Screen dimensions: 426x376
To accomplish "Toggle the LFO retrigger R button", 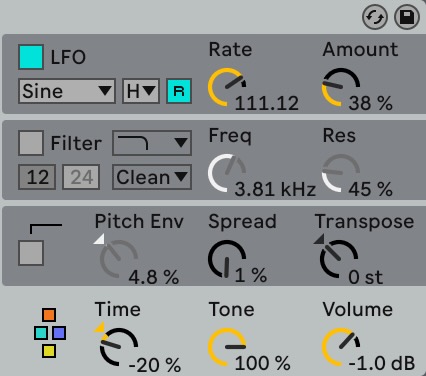I will tap(179, 91).
